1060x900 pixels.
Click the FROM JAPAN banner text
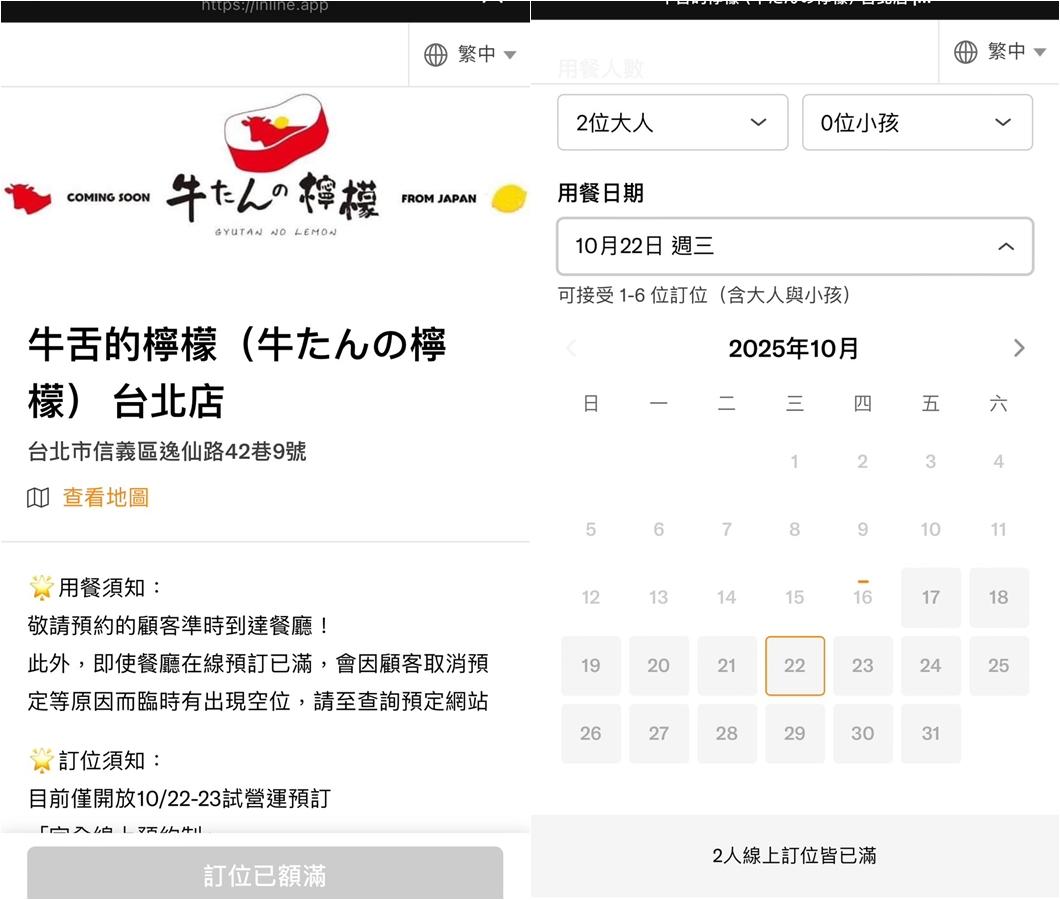point(439,198)
